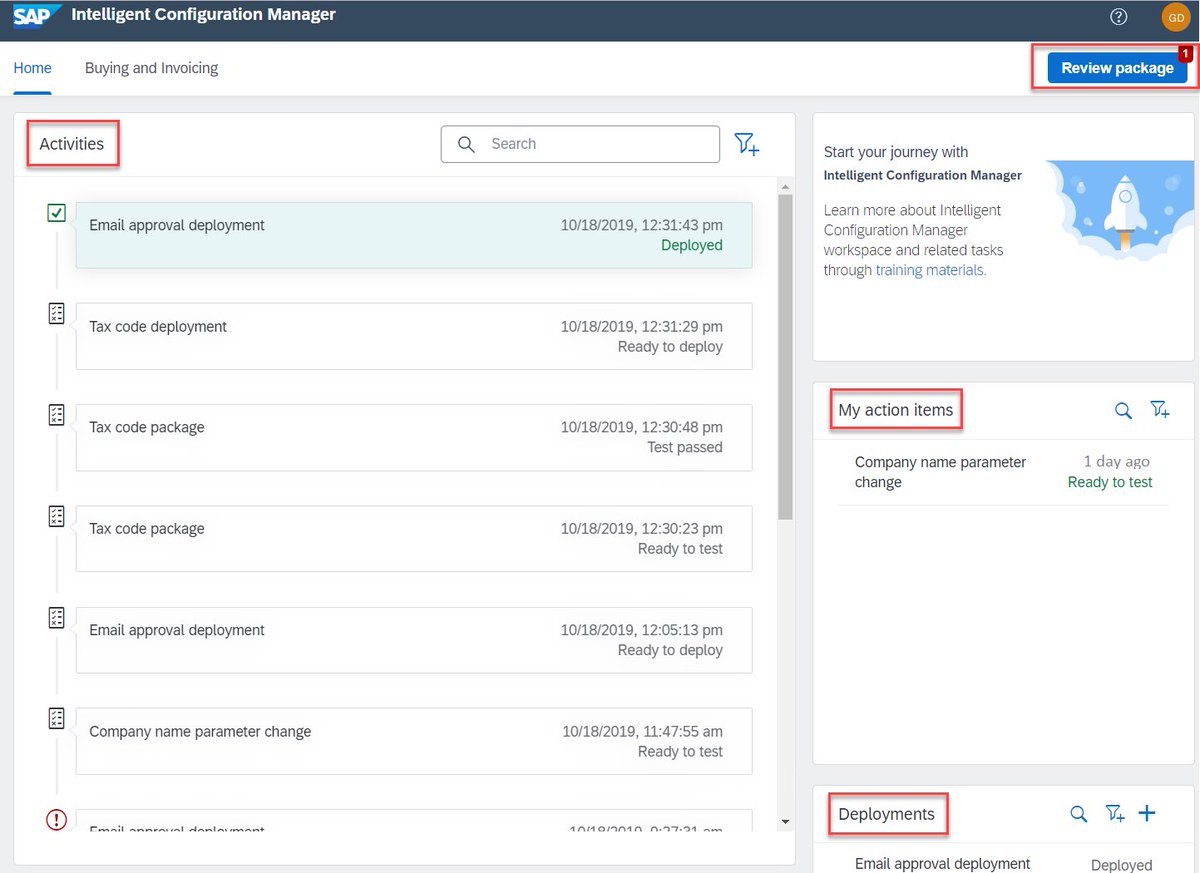Click the SAP logo in the header

pyautogui.click(x=38, y=16)
